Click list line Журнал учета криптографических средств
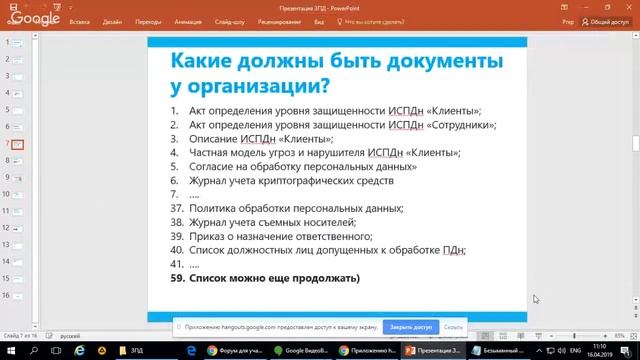The image size is (640, 360). 291,180
